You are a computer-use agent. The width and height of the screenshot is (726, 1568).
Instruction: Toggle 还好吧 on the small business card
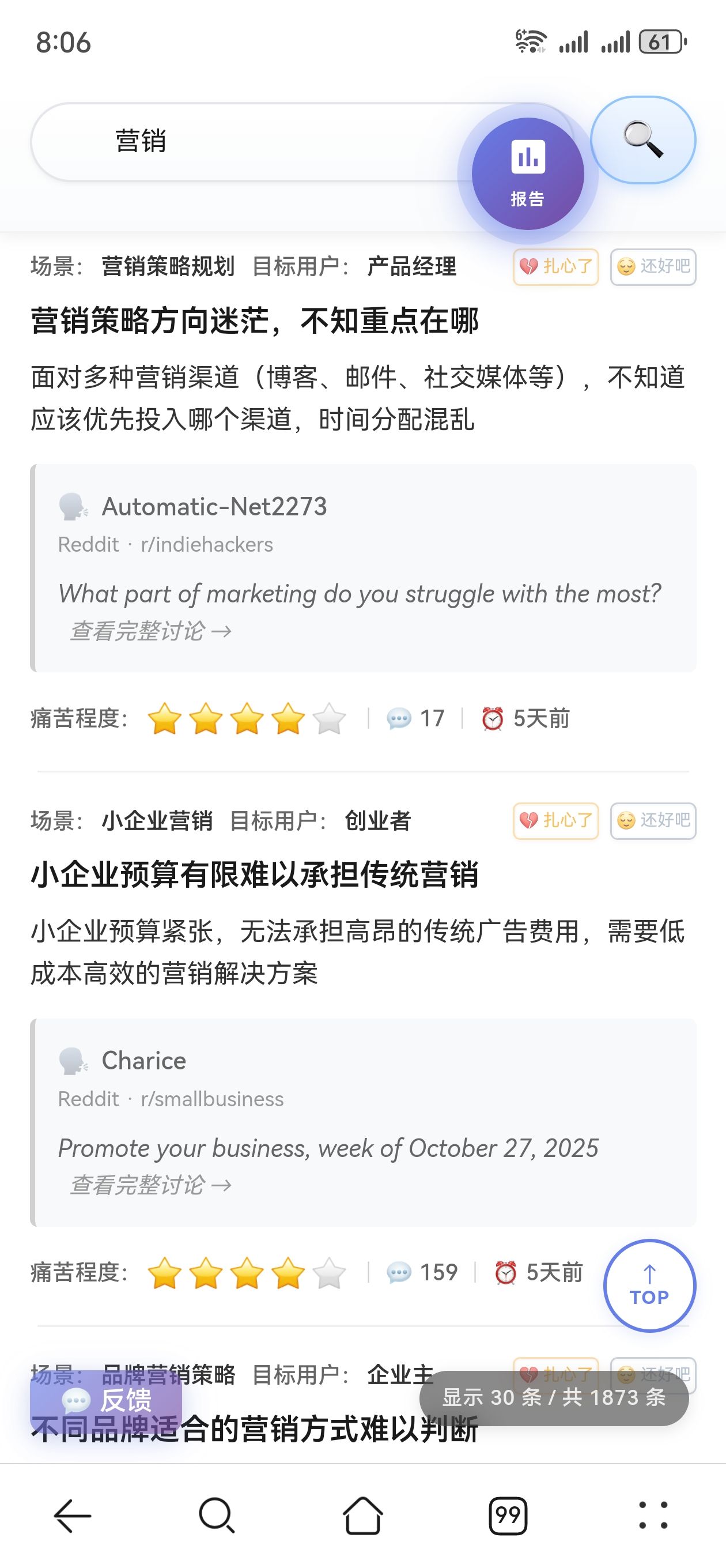pos(653,820)
